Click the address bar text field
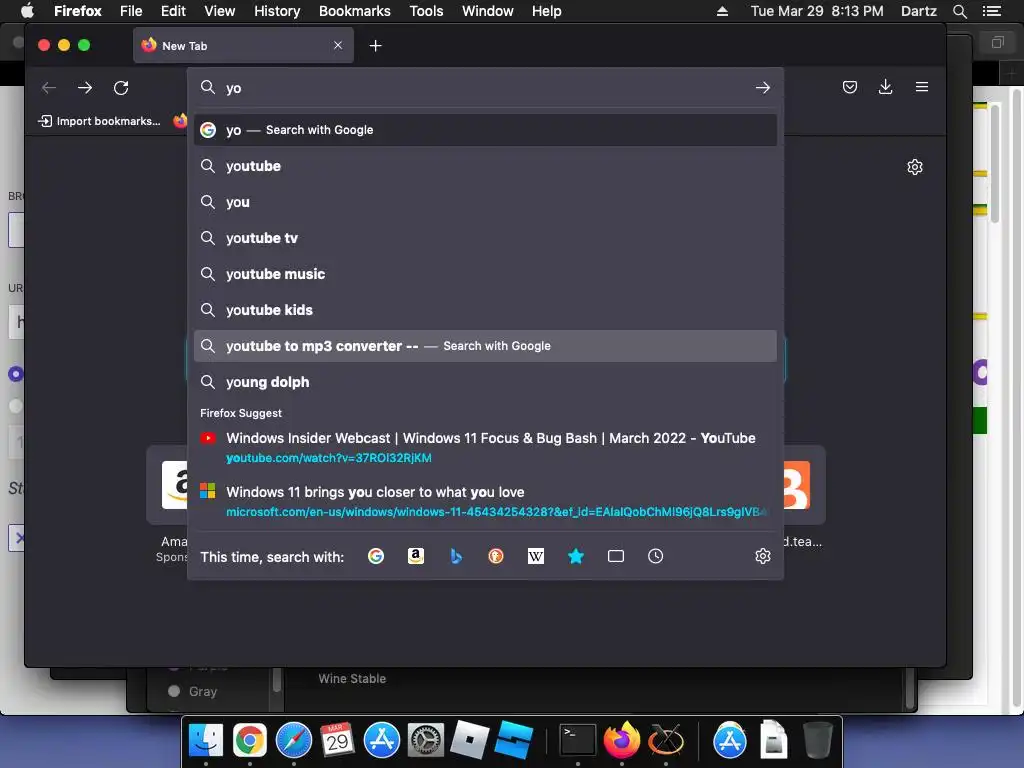The height and width of the screenshot is (768, 1024). (483, 88)
